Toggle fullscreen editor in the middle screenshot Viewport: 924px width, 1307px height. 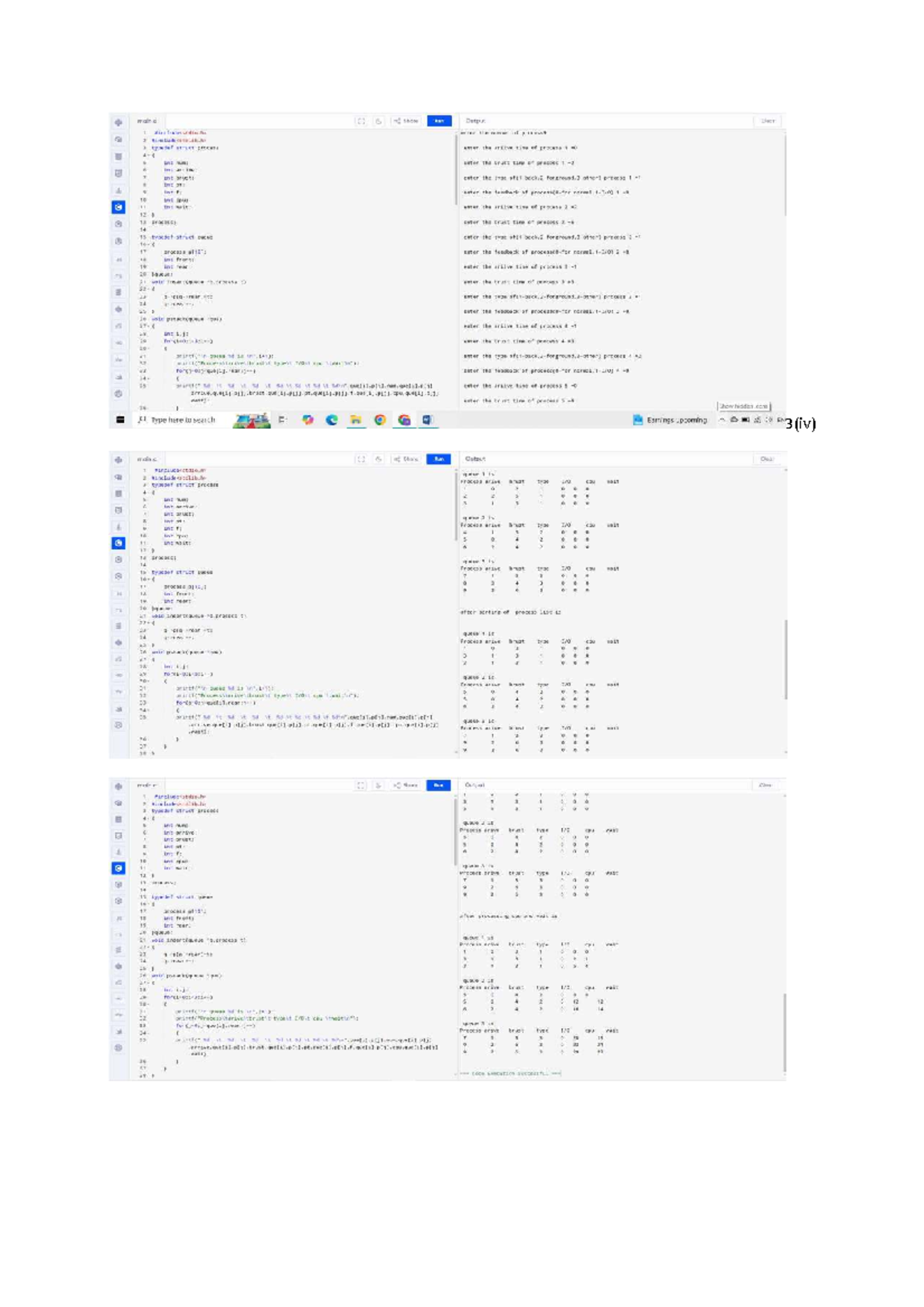click(x=360, y=459)
